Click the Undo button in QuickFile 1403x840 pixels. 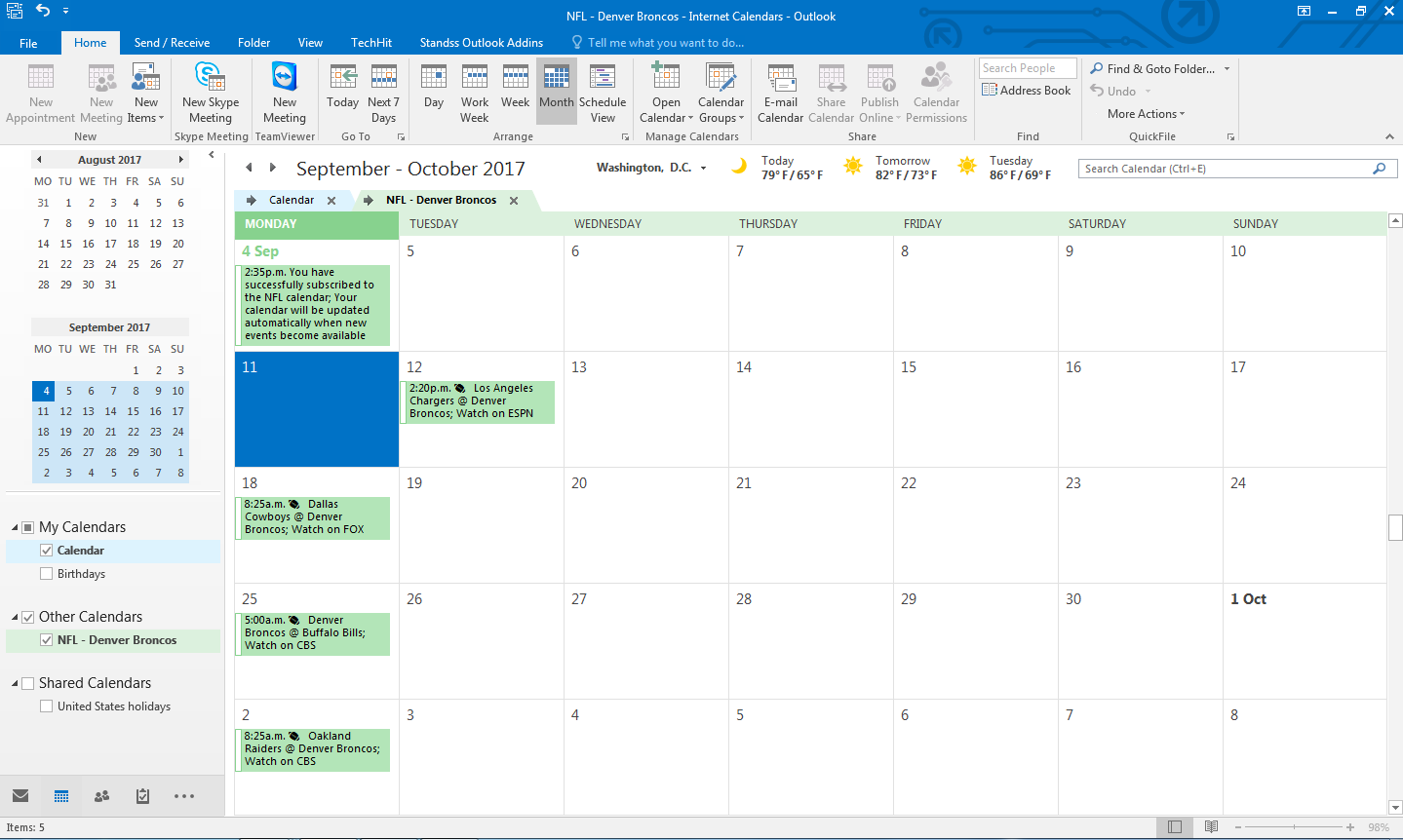pyautogui.click(x=1113, y=92)
